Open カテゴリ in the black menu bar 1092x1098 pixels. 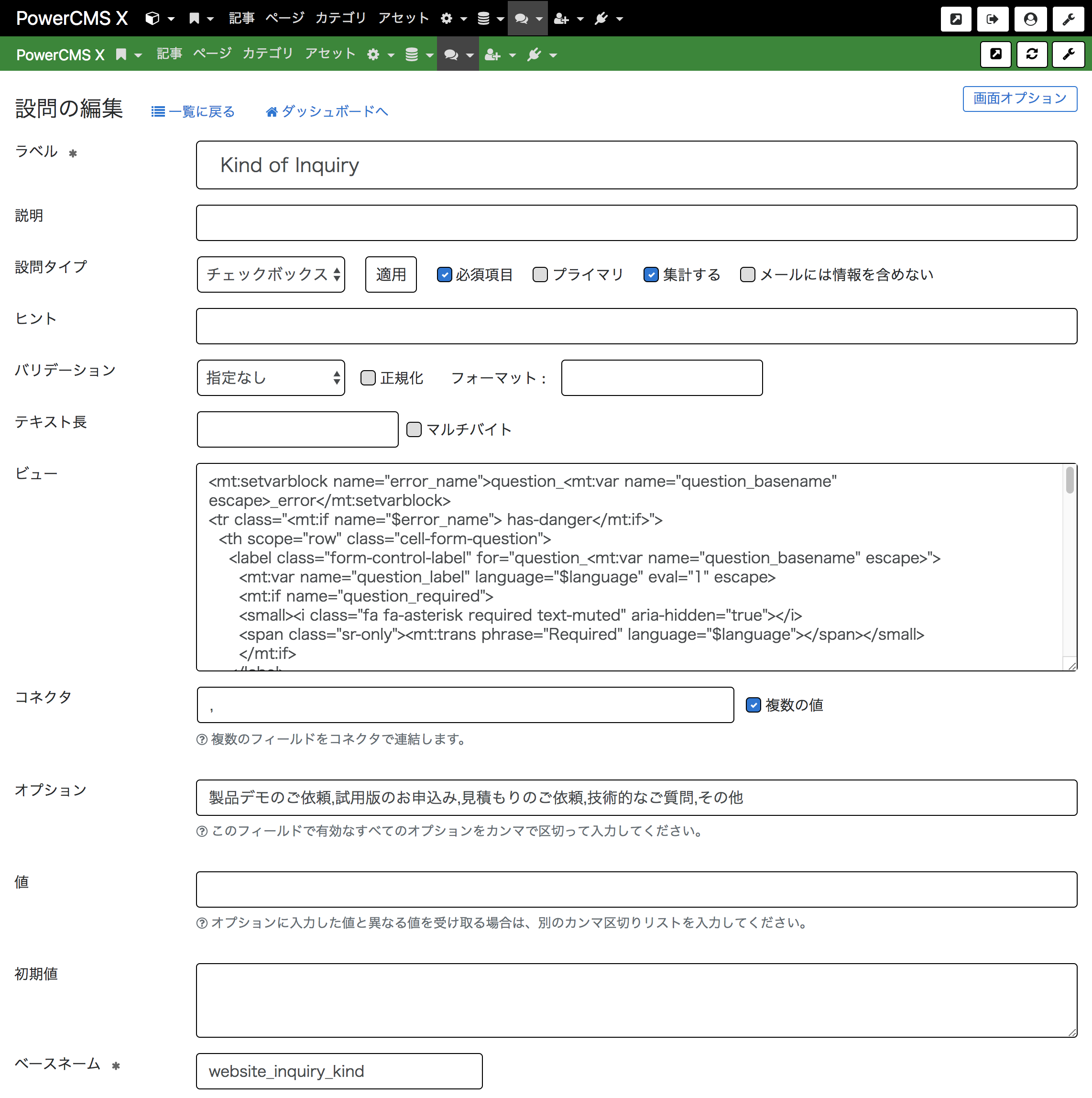coord(341,18)
